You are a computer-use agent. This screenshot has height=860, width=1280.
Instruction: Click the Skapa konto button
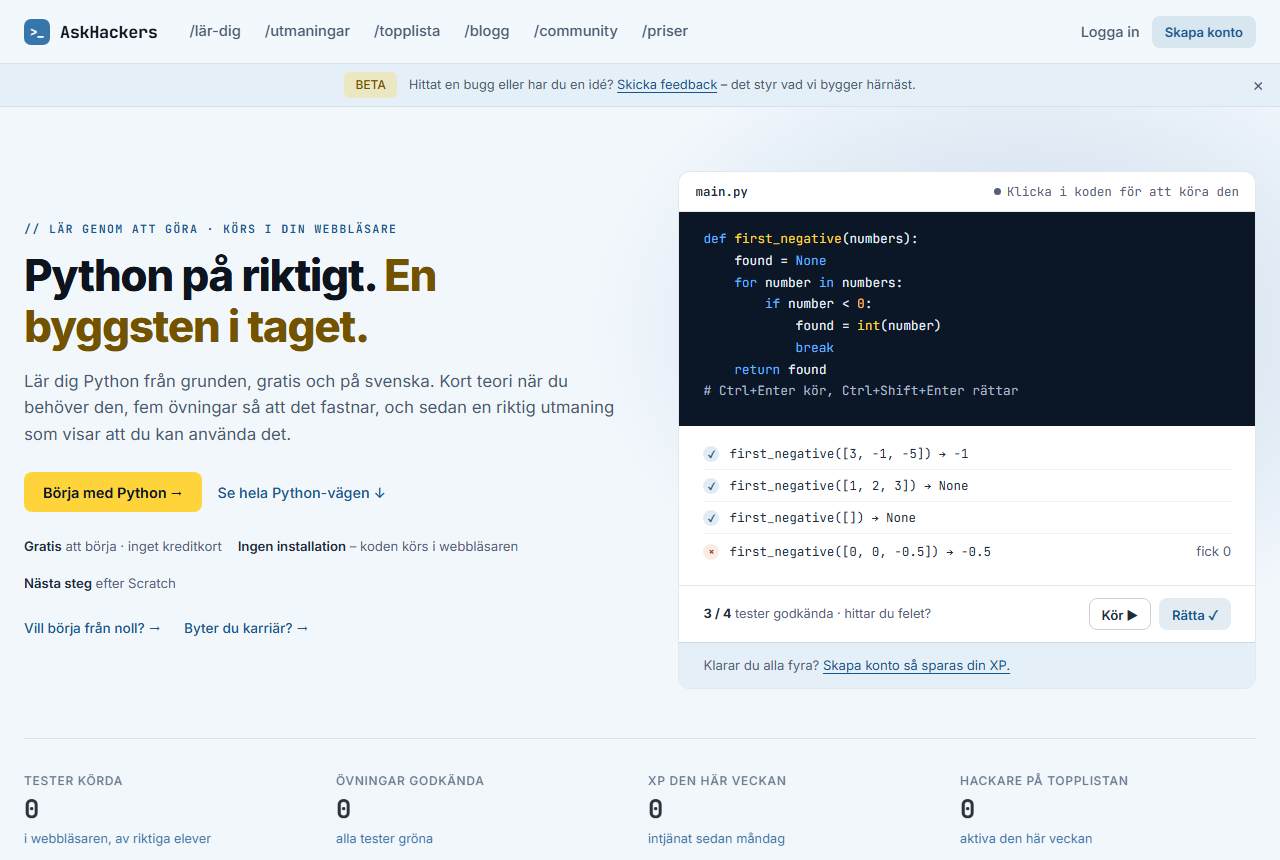pos(1204,32)
